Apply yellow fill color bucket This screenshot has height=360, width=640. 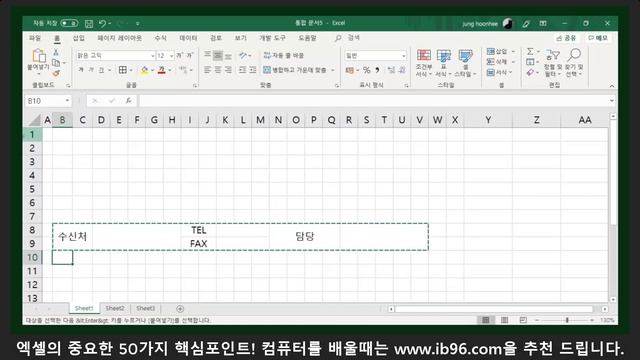tap(144, 70)
